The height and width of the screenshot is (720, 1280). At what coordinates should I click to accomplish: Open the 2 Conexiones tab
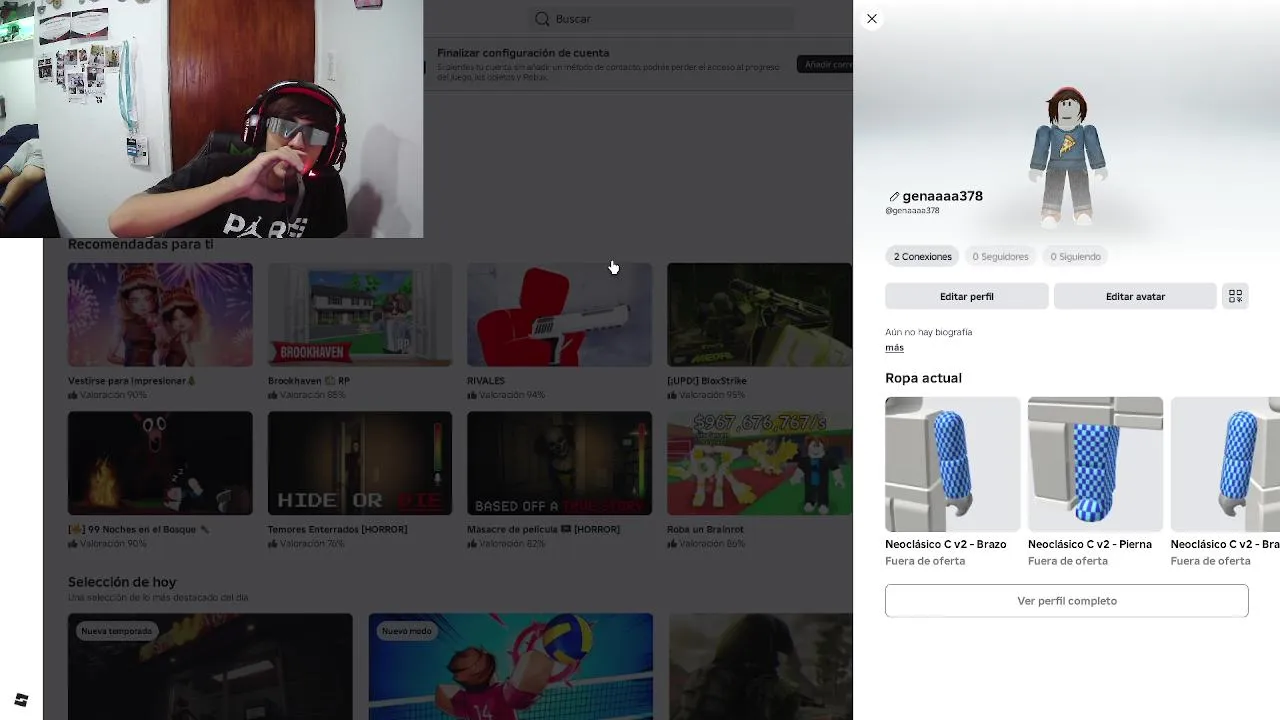pyautogui.click(x=922, y=257)
